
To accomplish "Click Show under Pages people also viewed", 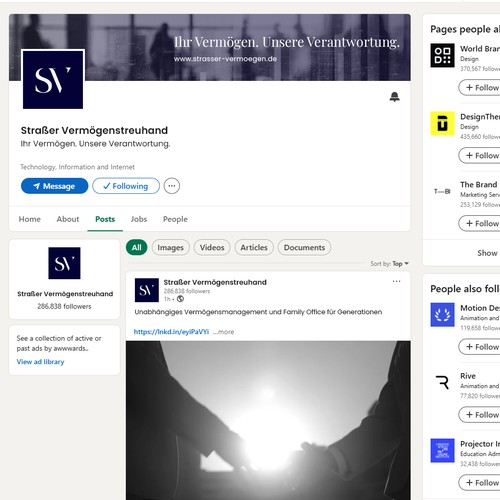I will click(x=487, y=253).
